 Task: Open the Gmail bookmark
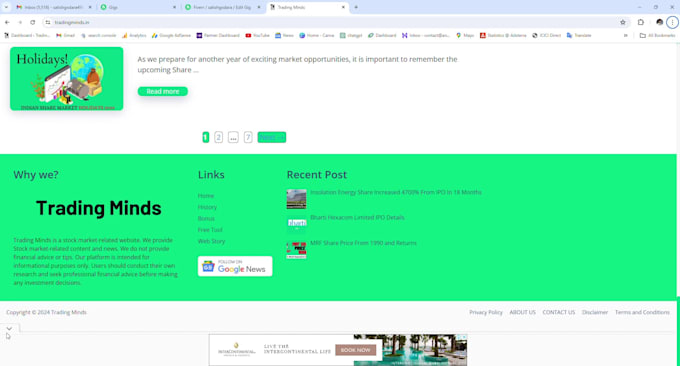[65, 35]
